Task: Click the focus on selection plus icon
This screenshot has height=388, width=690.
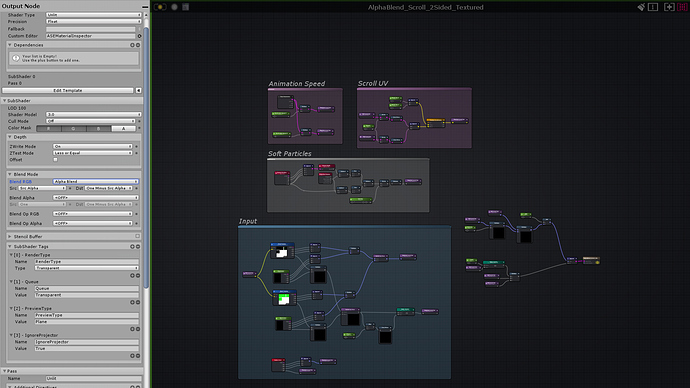Action: [x=669, y=7]
